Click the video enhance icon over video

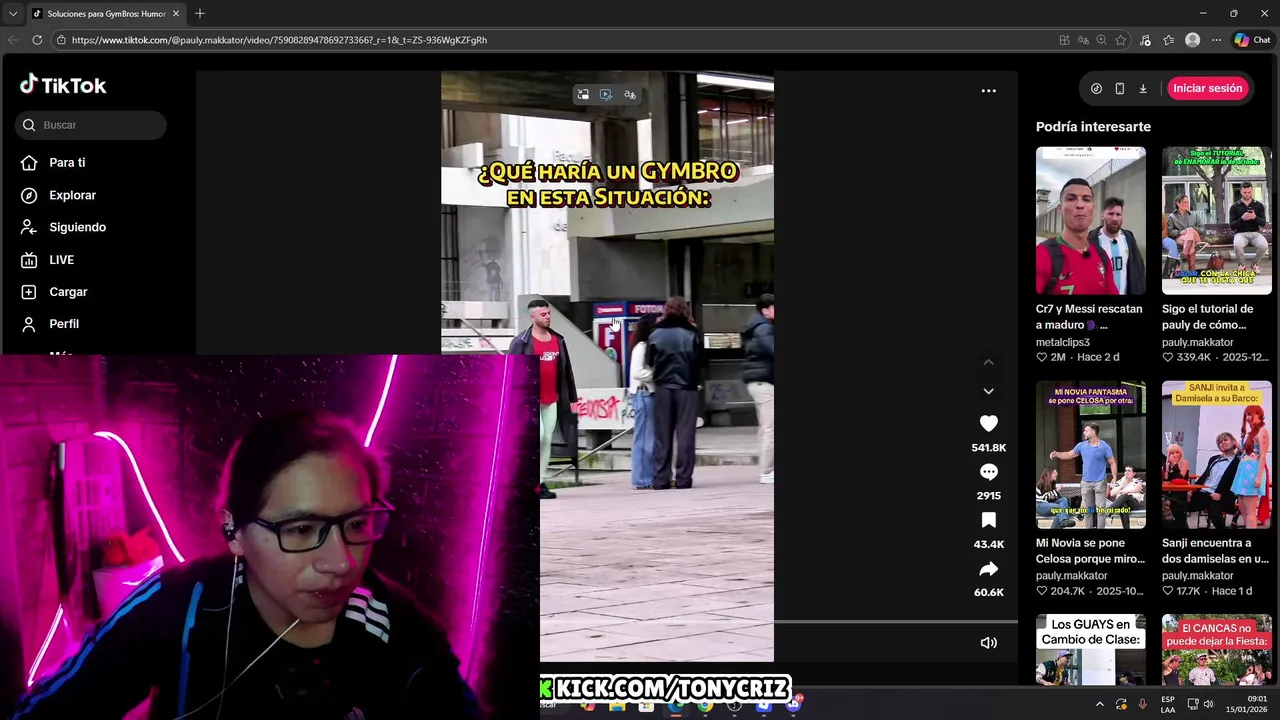[x=606, y=94]
